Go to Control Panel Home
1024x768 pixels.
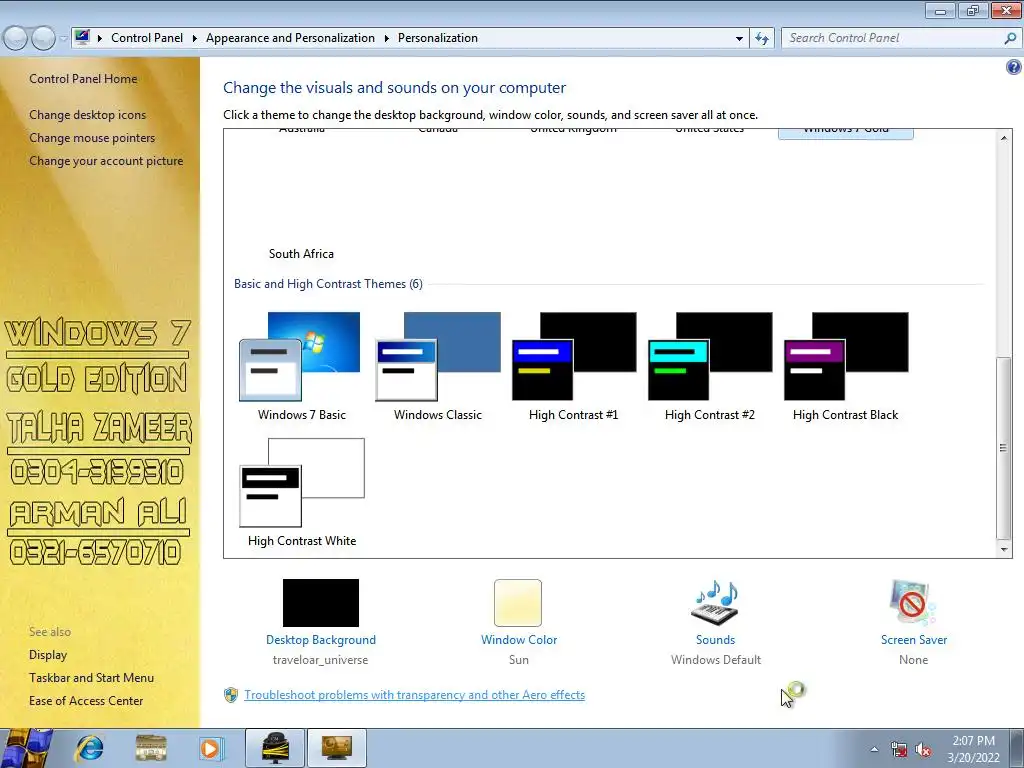tap(83, 79)
